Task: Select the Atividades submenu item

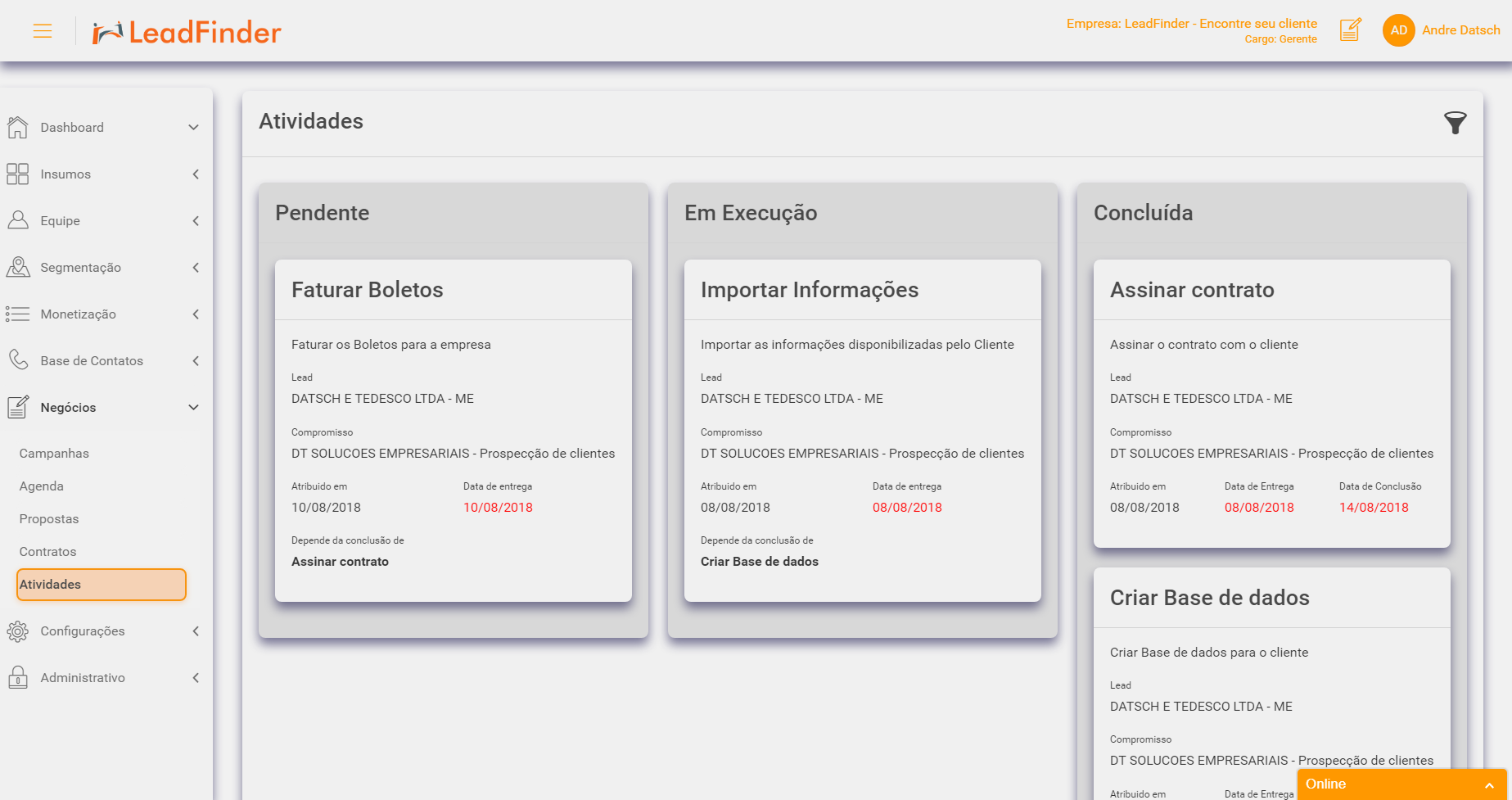Action: pos(102,584)
